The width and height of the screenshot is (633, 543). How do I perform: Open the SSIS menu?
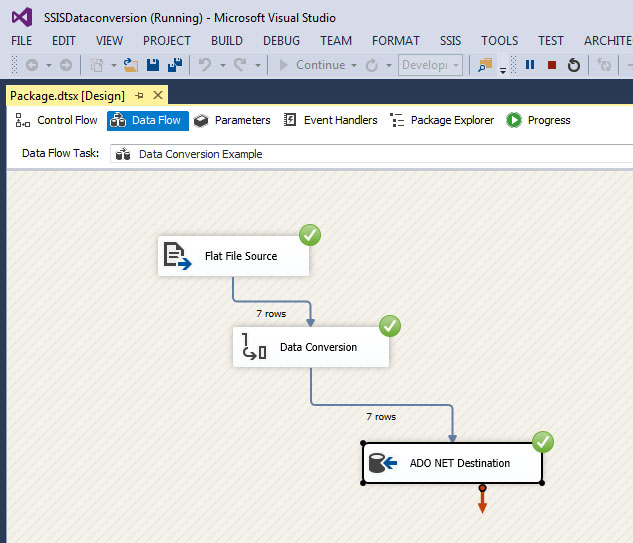tap(450, 41)
